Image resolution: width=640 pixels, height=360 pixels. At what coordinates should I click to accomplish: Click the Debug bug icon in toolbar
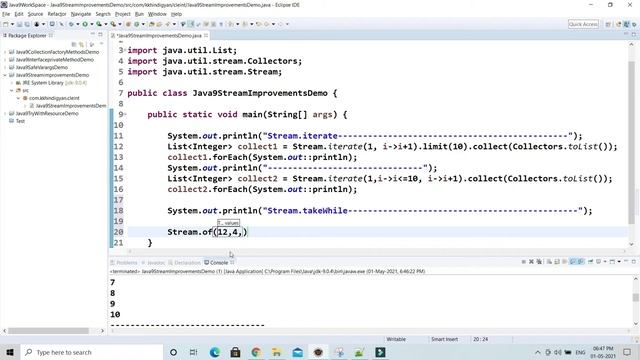coord(71,24)
